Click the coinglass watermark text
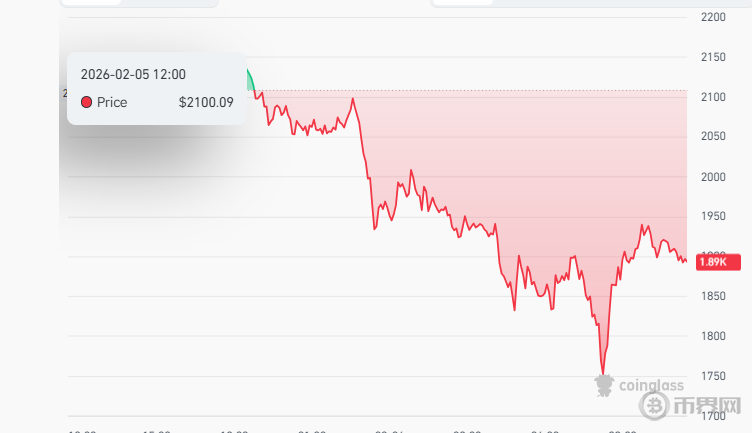Screen dimensions: 752x433 click(650, 385)
